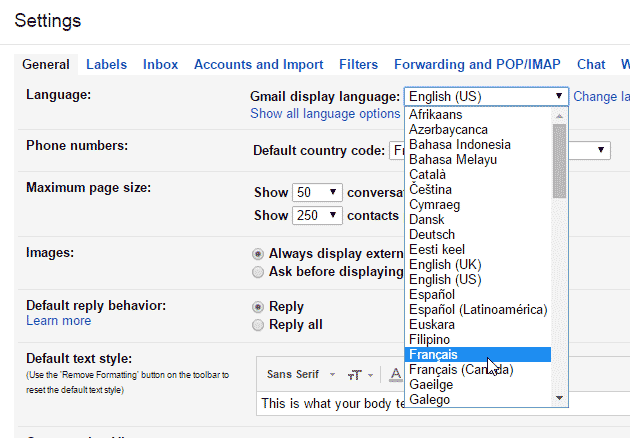Go to the Filters tab
This screenshot has height=438, width=630.
(x=358, y=64)
